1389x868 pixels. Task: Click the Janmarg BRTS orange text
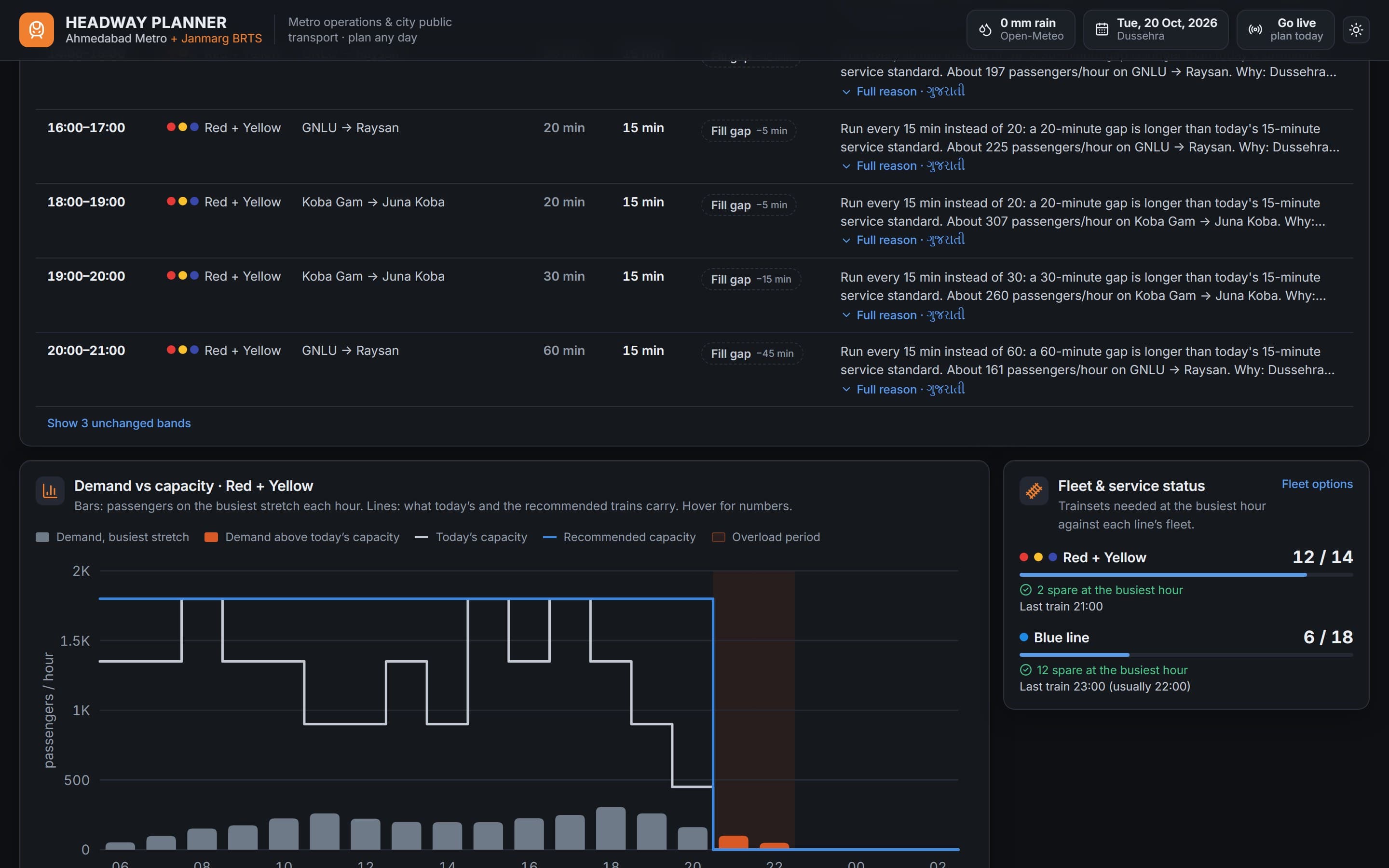pyautogui.click(x=217, y=39)
